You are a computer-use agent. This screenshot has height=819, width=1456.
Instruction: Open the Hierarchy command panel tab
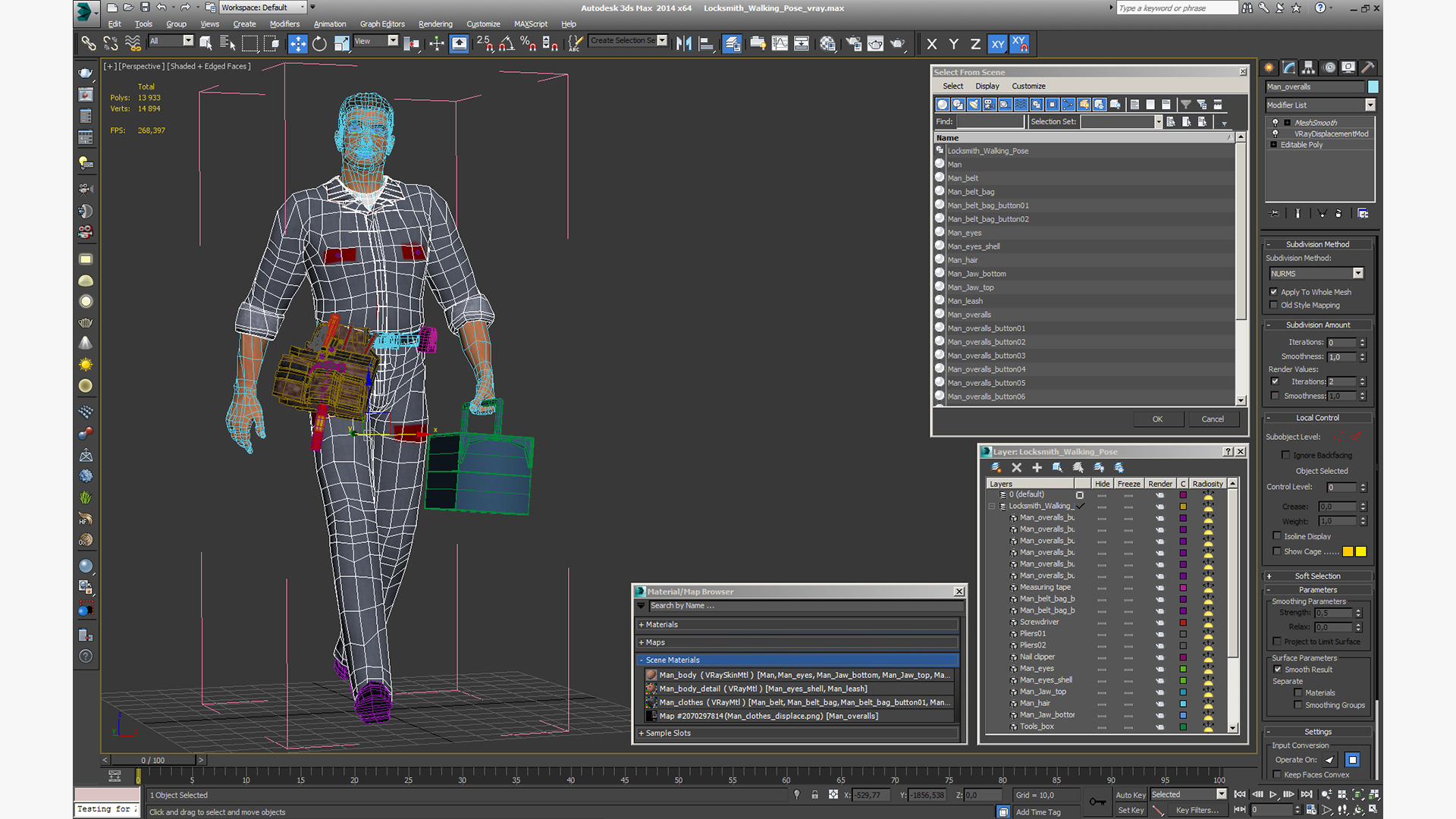(1308, 67)
